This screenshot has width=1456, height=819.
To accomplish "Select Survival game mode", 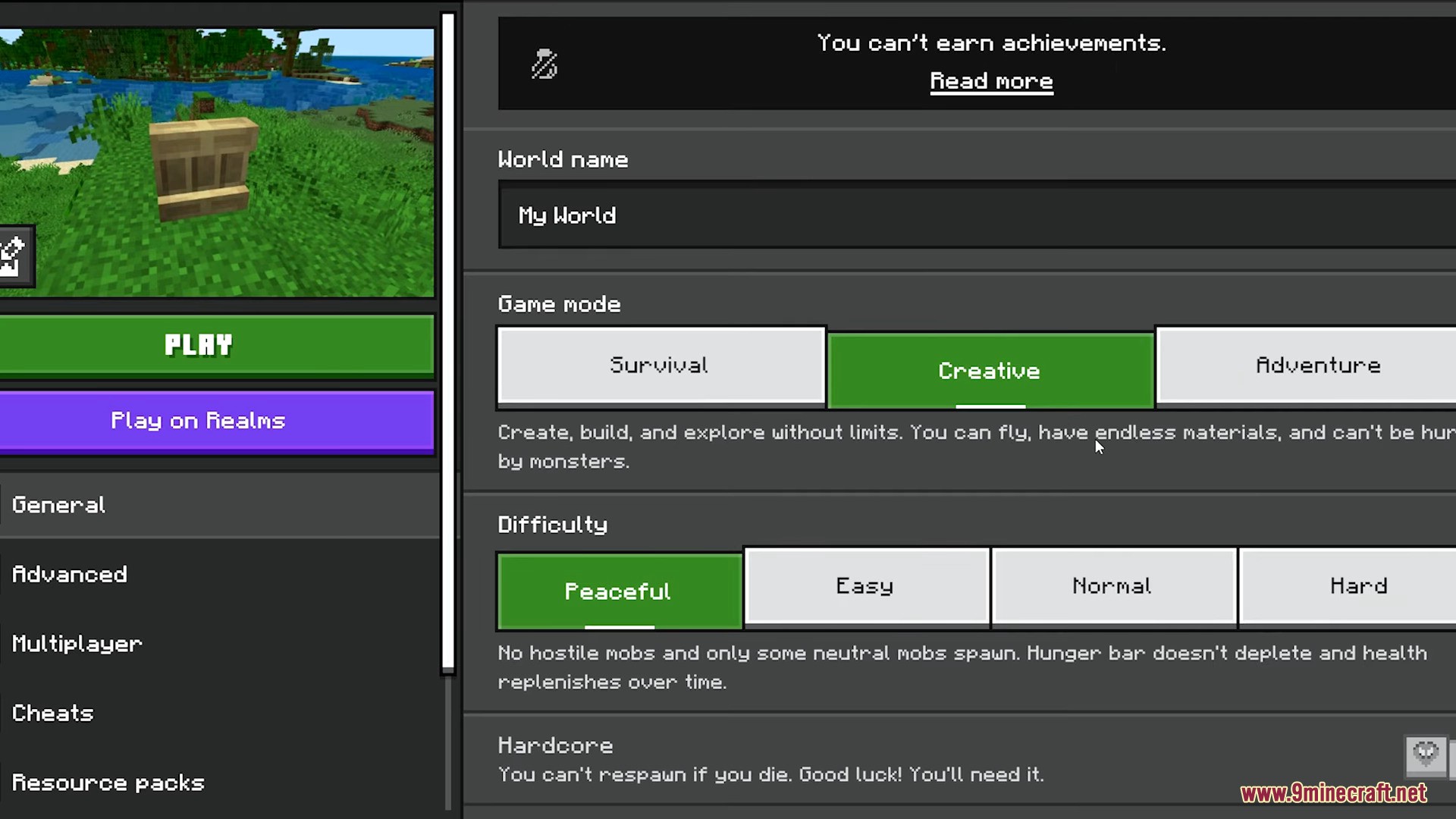I will click(661, 366).
